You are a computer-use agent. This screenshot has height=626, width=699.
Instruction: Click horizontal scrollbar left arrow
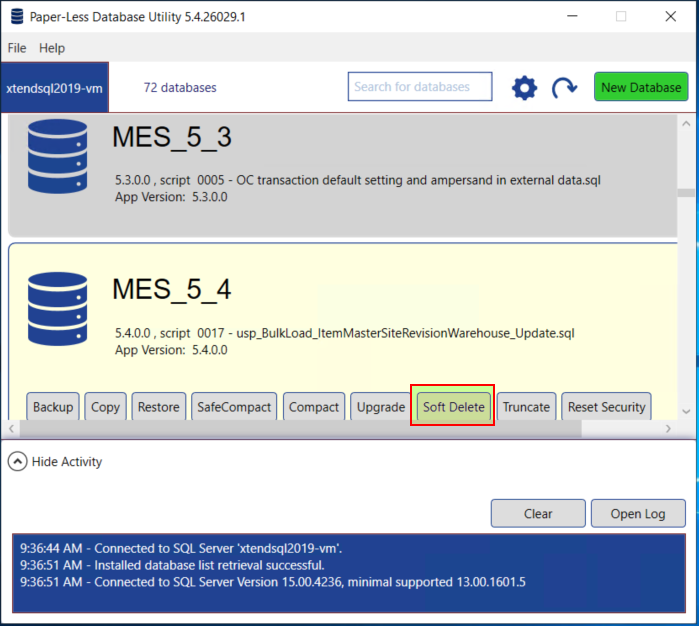pos(12,428)
